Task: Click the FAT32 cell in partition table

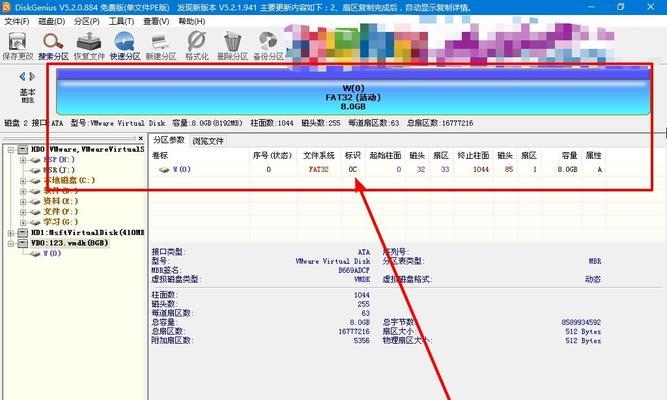Action: 319,169
